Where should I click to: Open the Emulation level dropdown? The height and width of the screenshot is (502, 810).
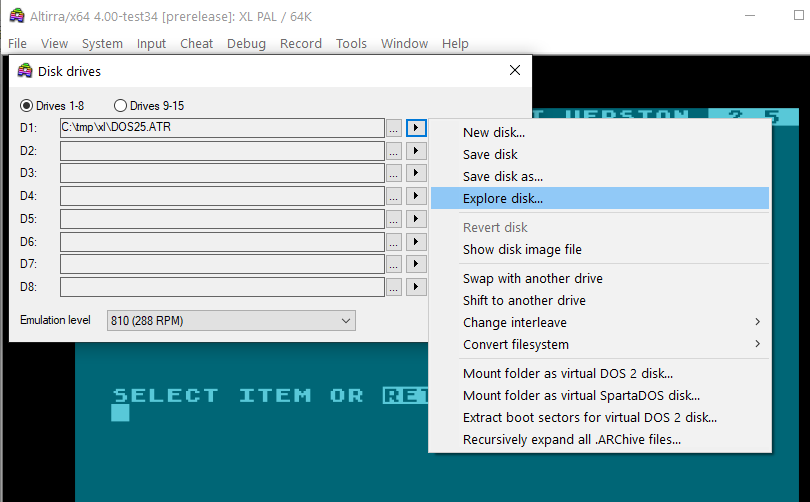(x=231, y=321)
